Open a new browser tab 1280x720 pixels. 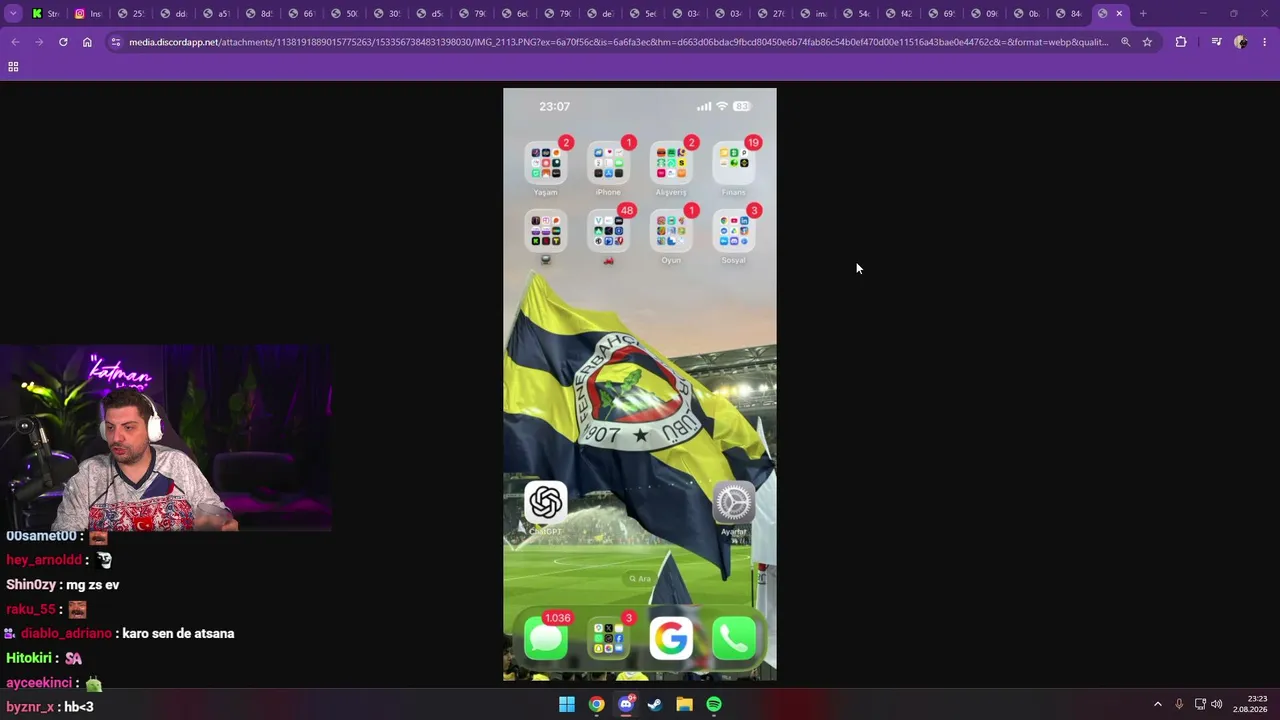1143,14
